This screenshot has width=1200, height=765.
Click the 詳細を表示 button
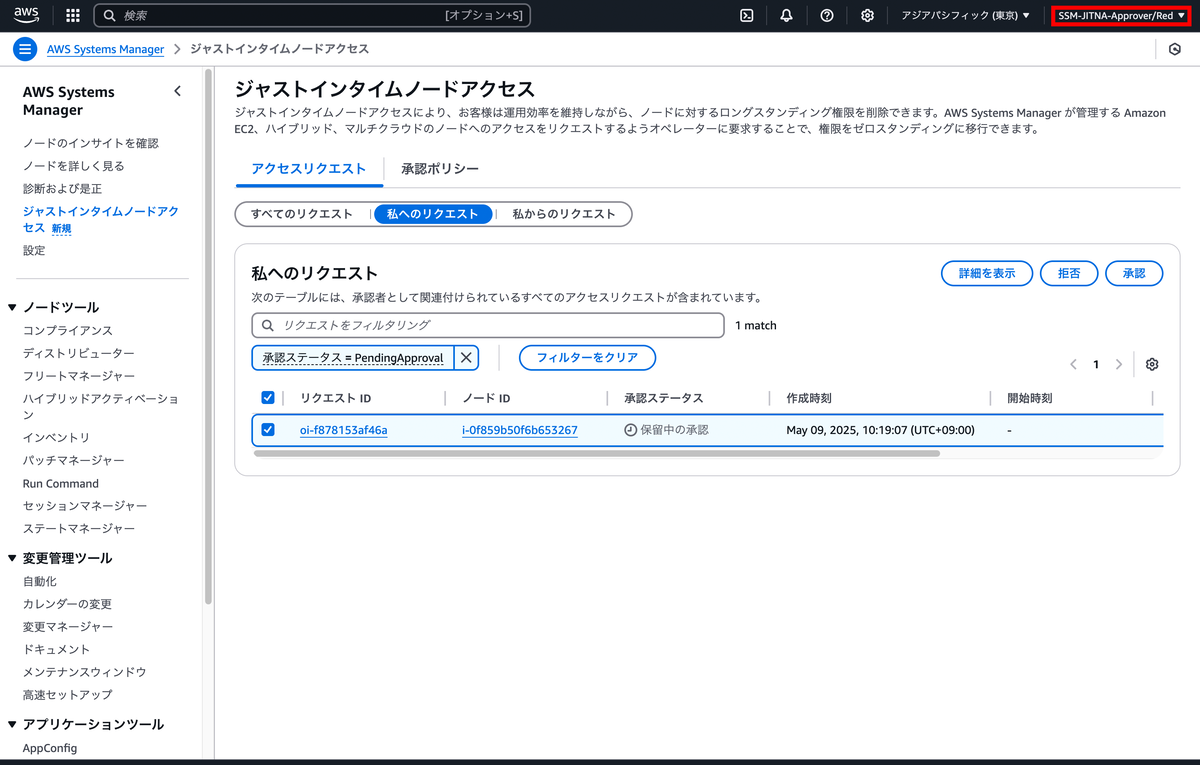pos(987,273)
